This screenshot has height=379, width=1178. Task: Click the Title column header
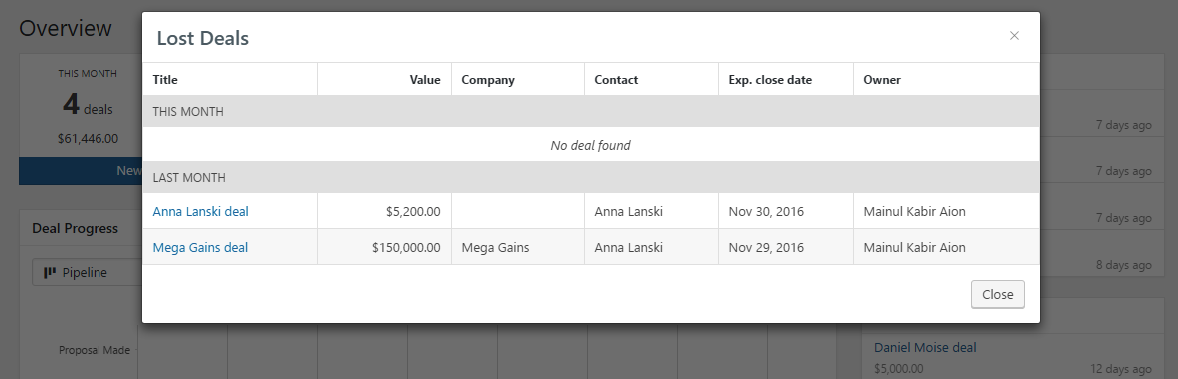click(x=165, y=80)
